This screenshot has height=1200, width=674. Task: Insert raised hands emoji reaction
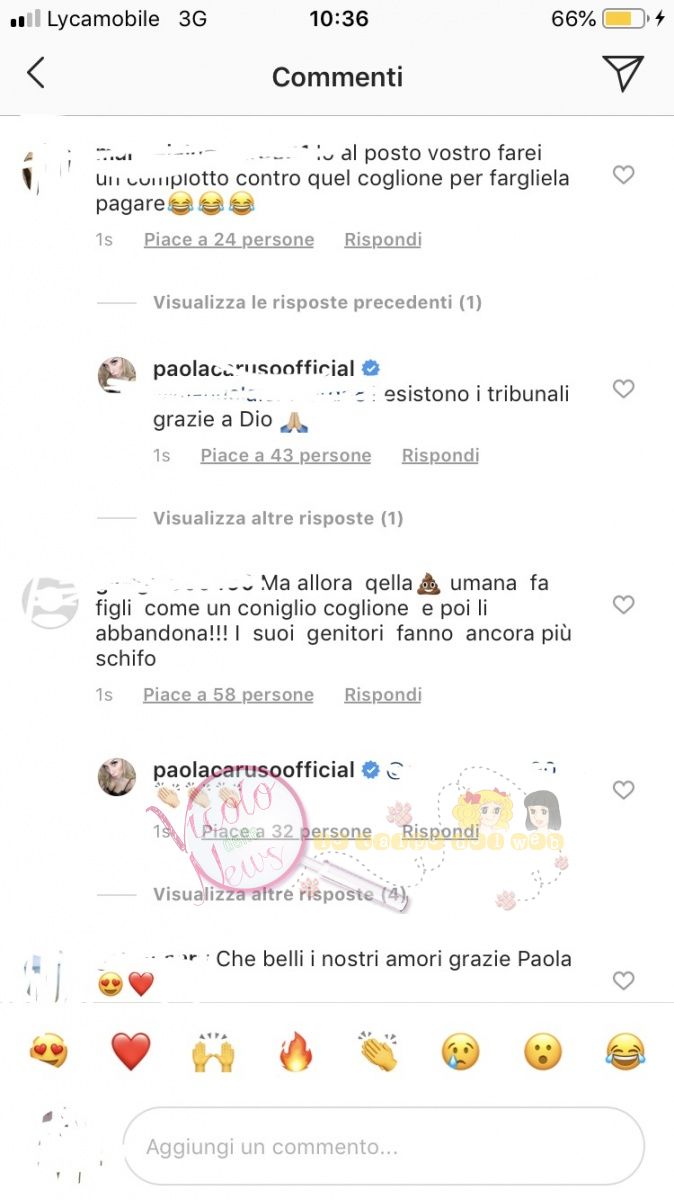pos(213,1052)
